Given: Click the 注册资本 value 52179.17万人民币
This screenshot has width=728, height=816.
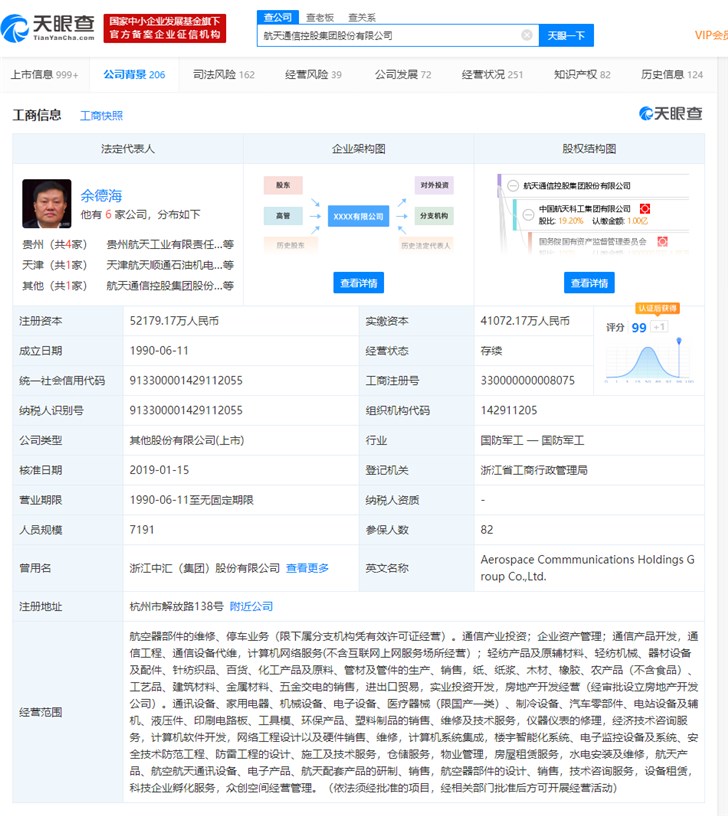Looking at the screenshot, I should point(174,321).
